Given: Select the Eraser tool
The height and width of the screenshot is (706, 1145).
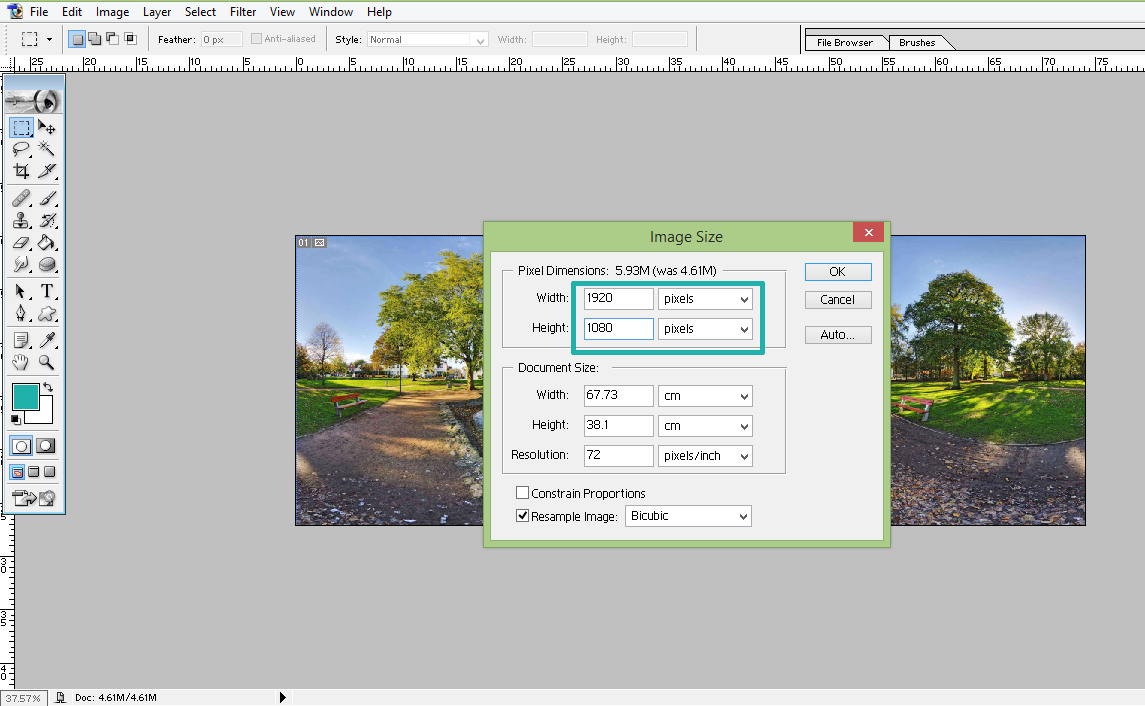Looking at the screenshot, I should tap(21, 242).
